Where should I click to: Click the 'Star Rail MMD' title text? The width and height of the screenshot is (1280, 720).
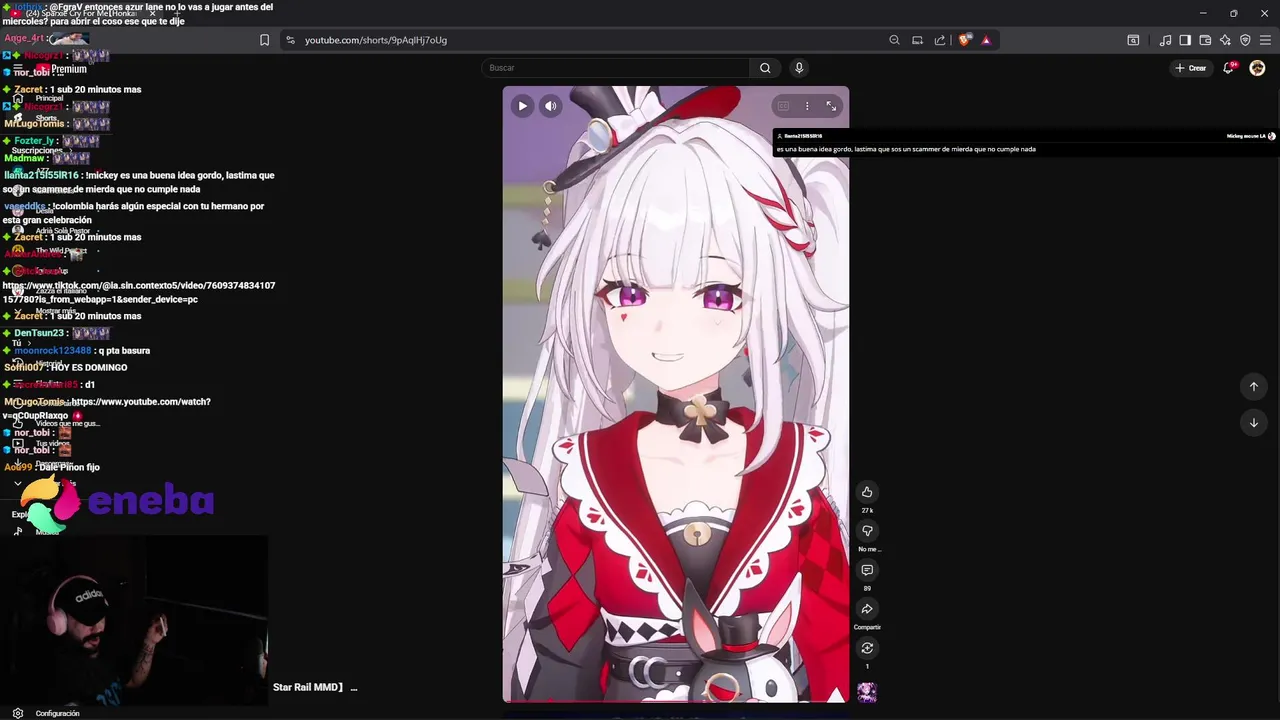coord(308,687)
